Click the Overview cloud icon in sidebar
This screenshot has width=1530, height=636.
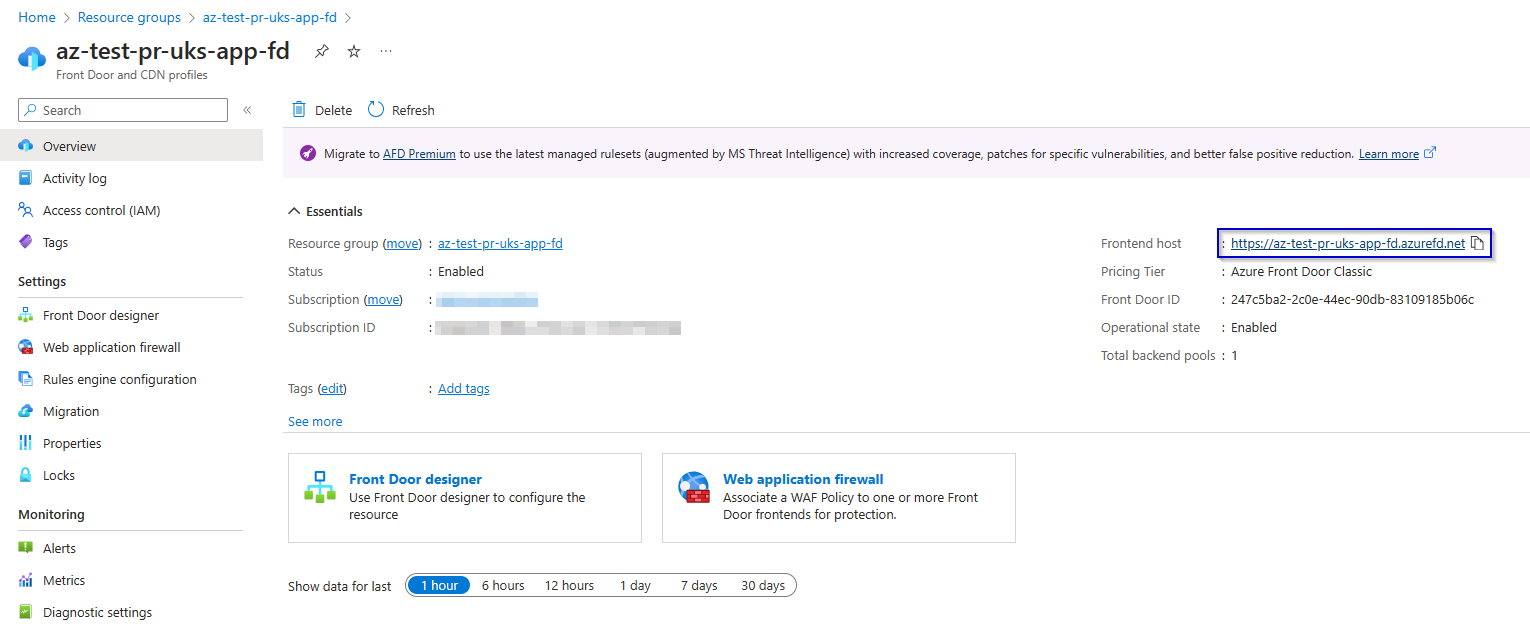(26, 146)
